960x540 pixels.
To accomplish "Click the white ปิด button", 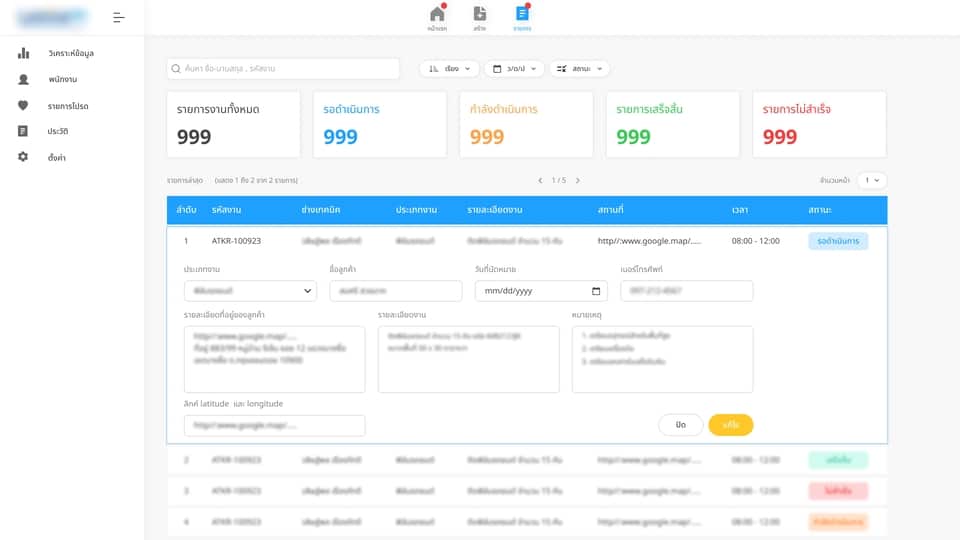I will tap(681, 425).
